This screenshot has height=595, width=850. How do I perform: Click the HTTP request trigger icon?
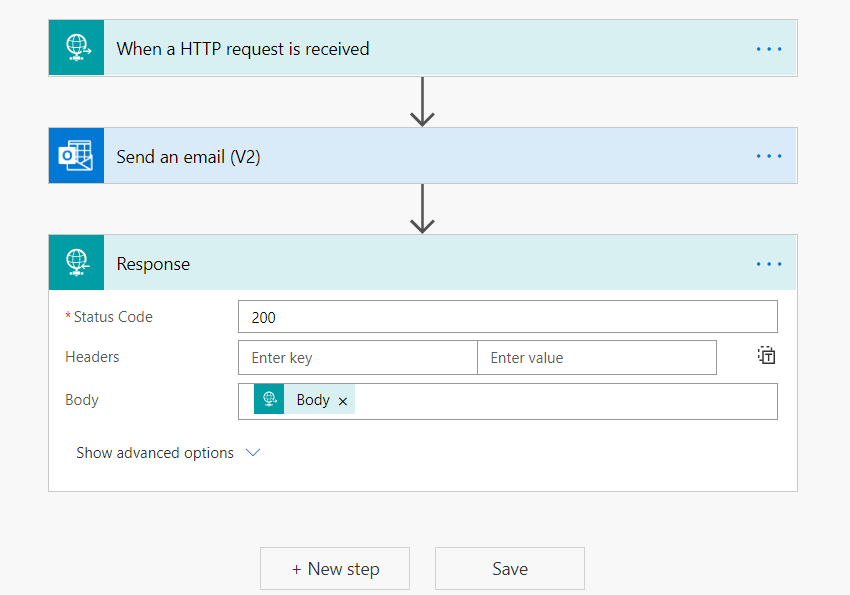coord(76,48)
